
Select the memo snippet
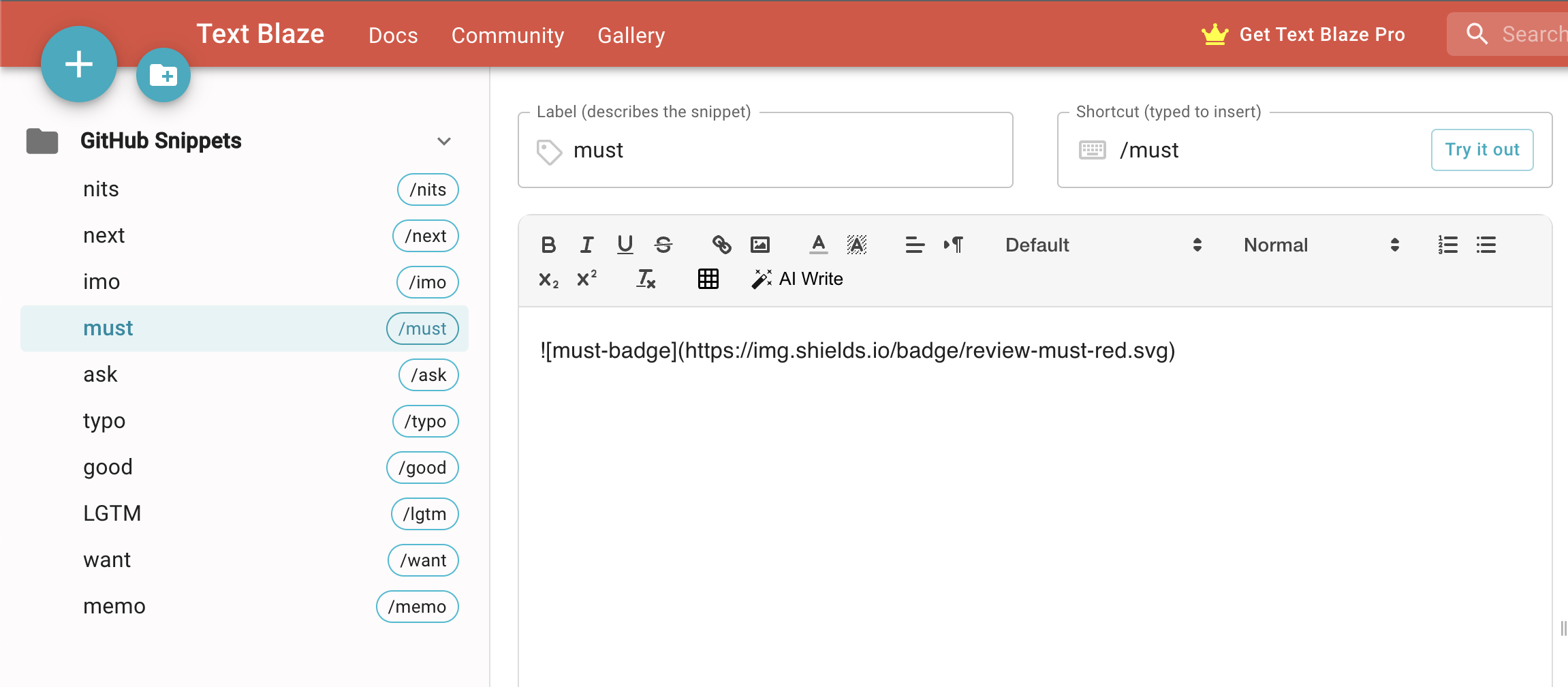(x=245, y=607)
